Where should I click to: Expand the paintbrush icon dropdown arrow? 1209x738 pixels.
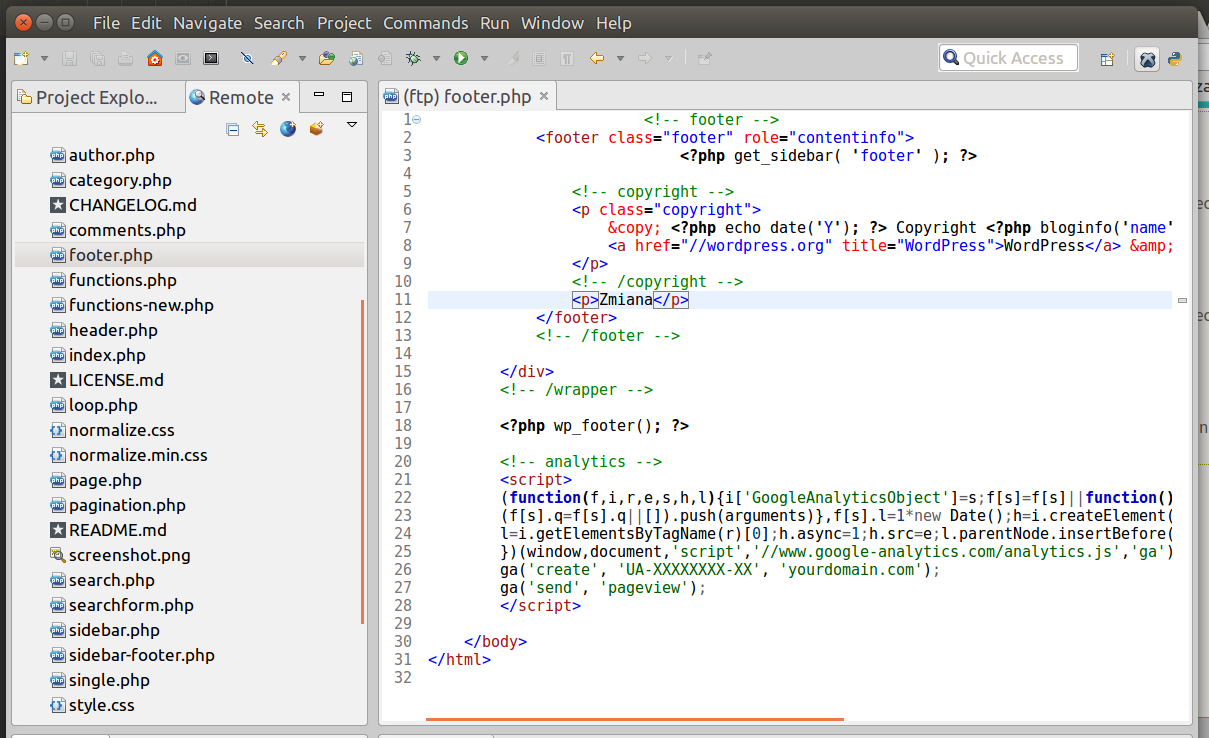(x=302, y=59)
